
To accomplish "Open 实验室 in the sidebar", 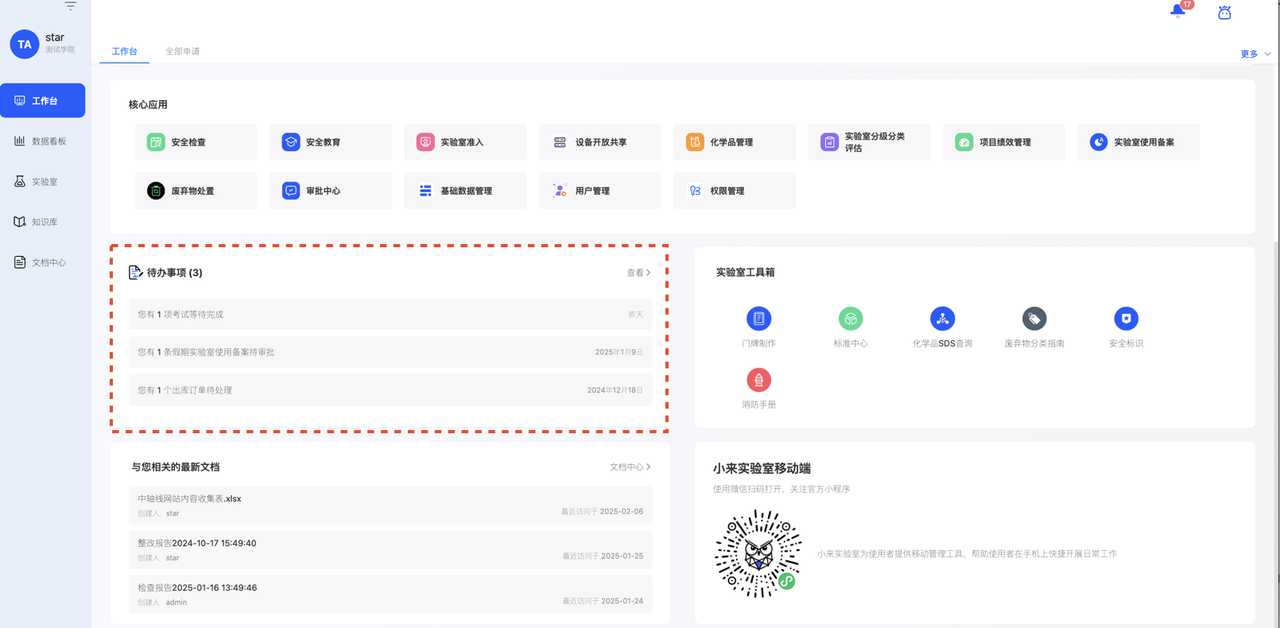I will (43, 182).
